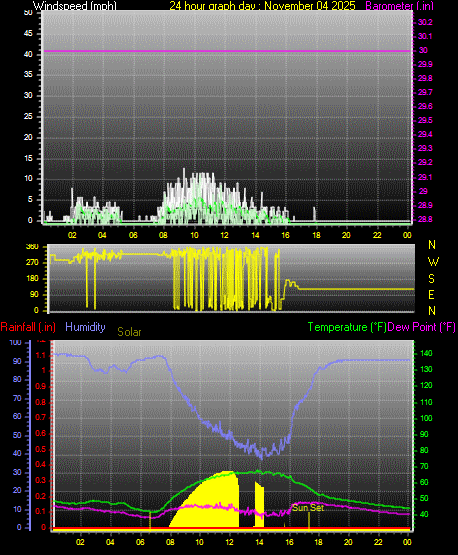Click the green "110" temperature scale value
The height and width of the screenshot is (555, 458).
click(x=426, y=402)
